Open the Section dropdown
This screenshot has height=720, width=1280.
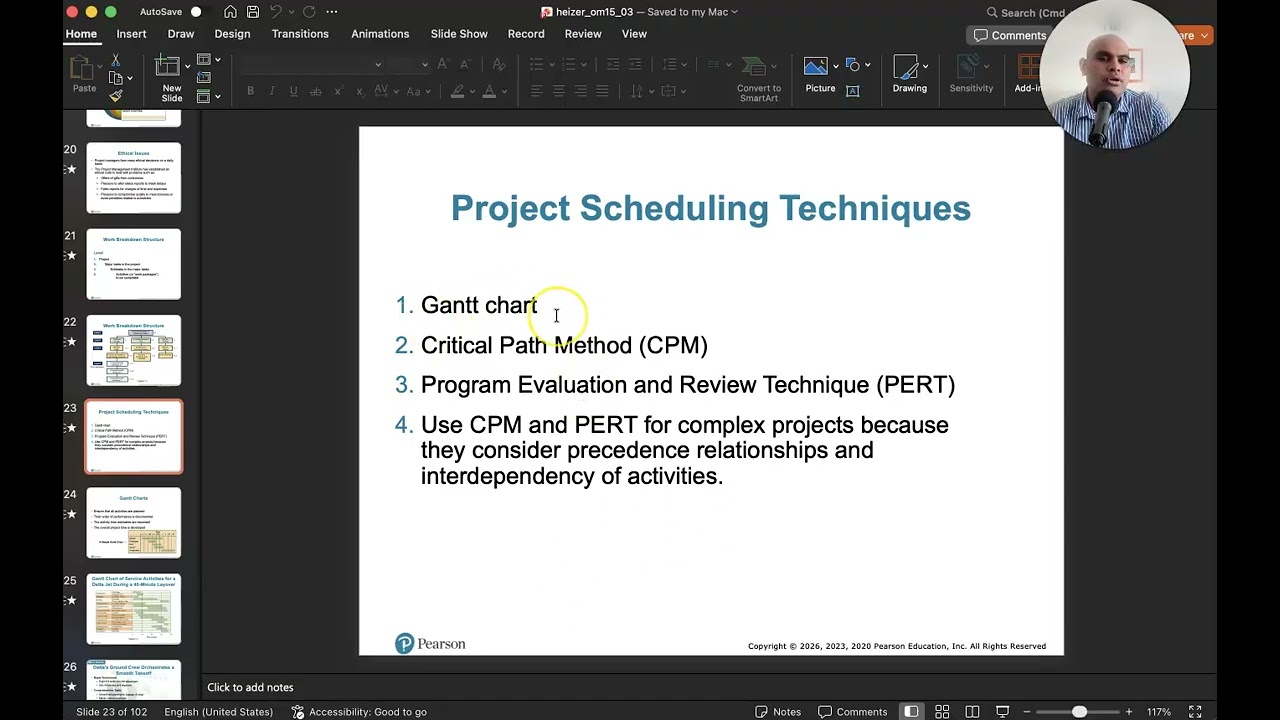tap(209, 97)
